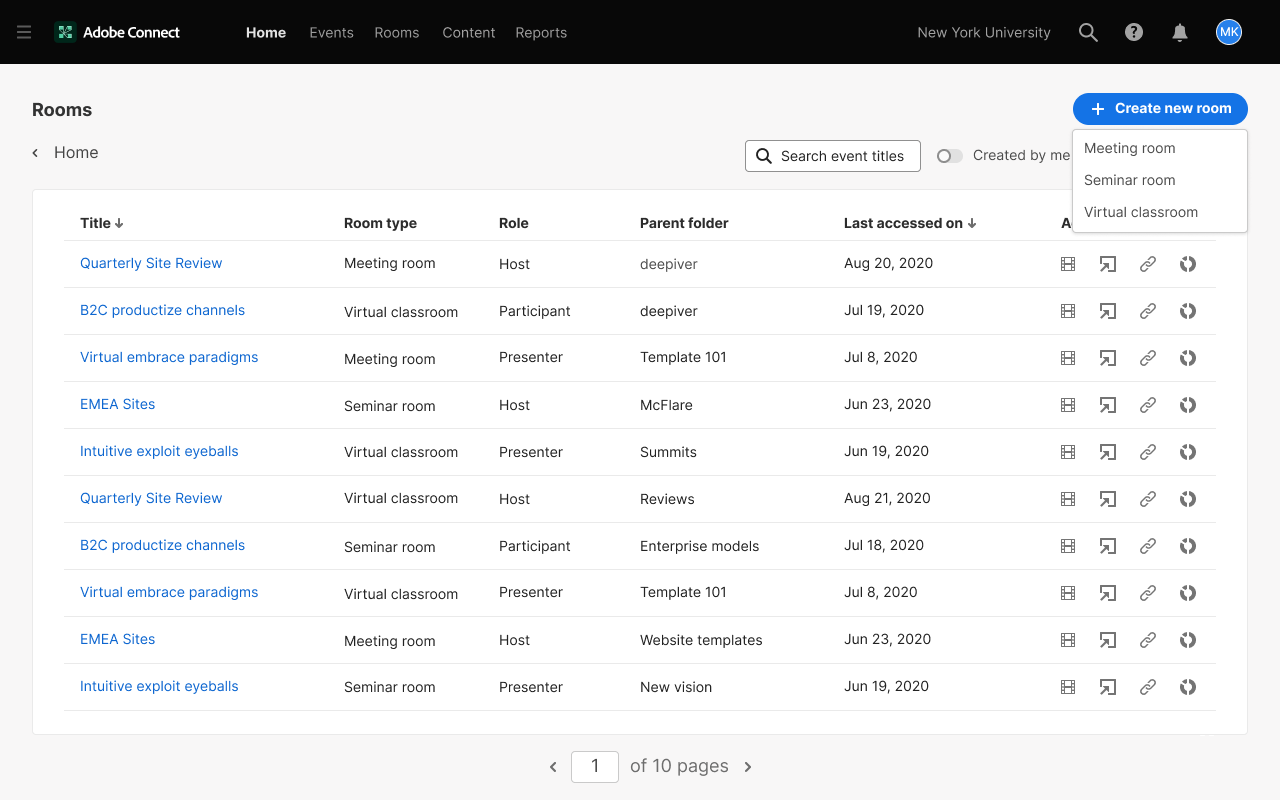Open EMEA Sites link hosted in McFlare
Viewport: 1280px width, 800px height.
coord(117,404)
